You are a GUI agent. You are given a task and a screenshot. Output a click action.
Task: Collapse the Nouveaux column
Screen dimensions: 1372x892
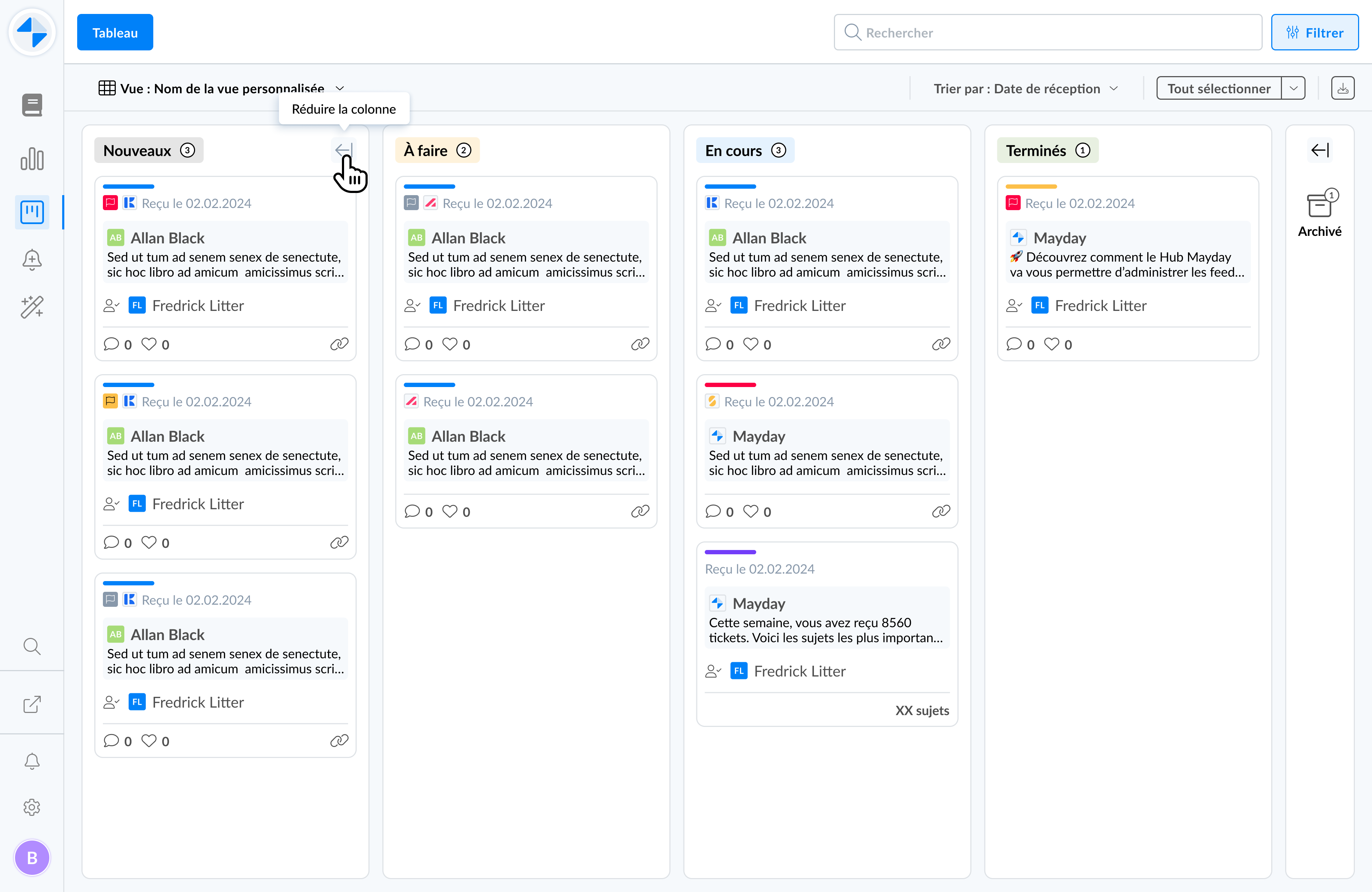click(x=344, y=150)
